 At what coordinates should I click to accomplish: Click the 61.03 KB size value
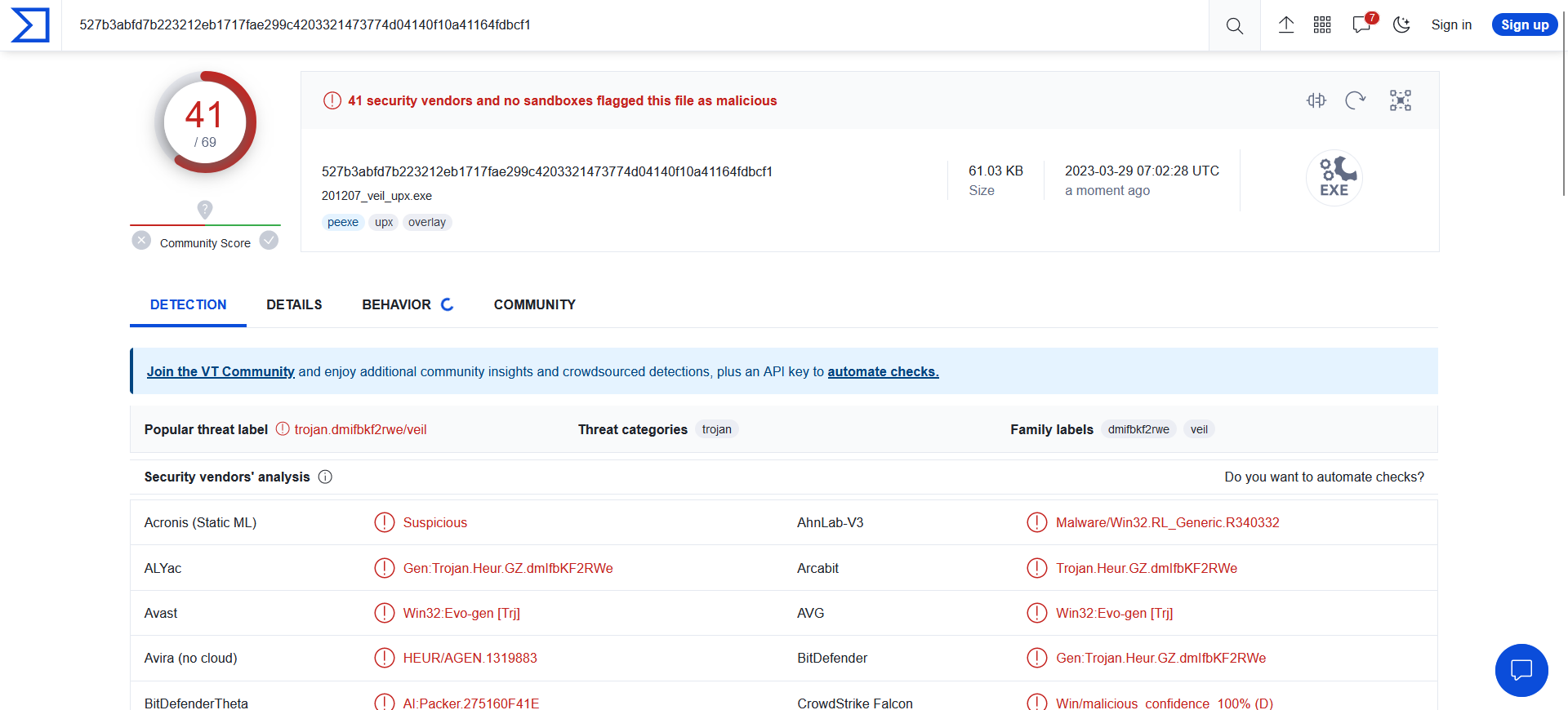tap(996, 171)
